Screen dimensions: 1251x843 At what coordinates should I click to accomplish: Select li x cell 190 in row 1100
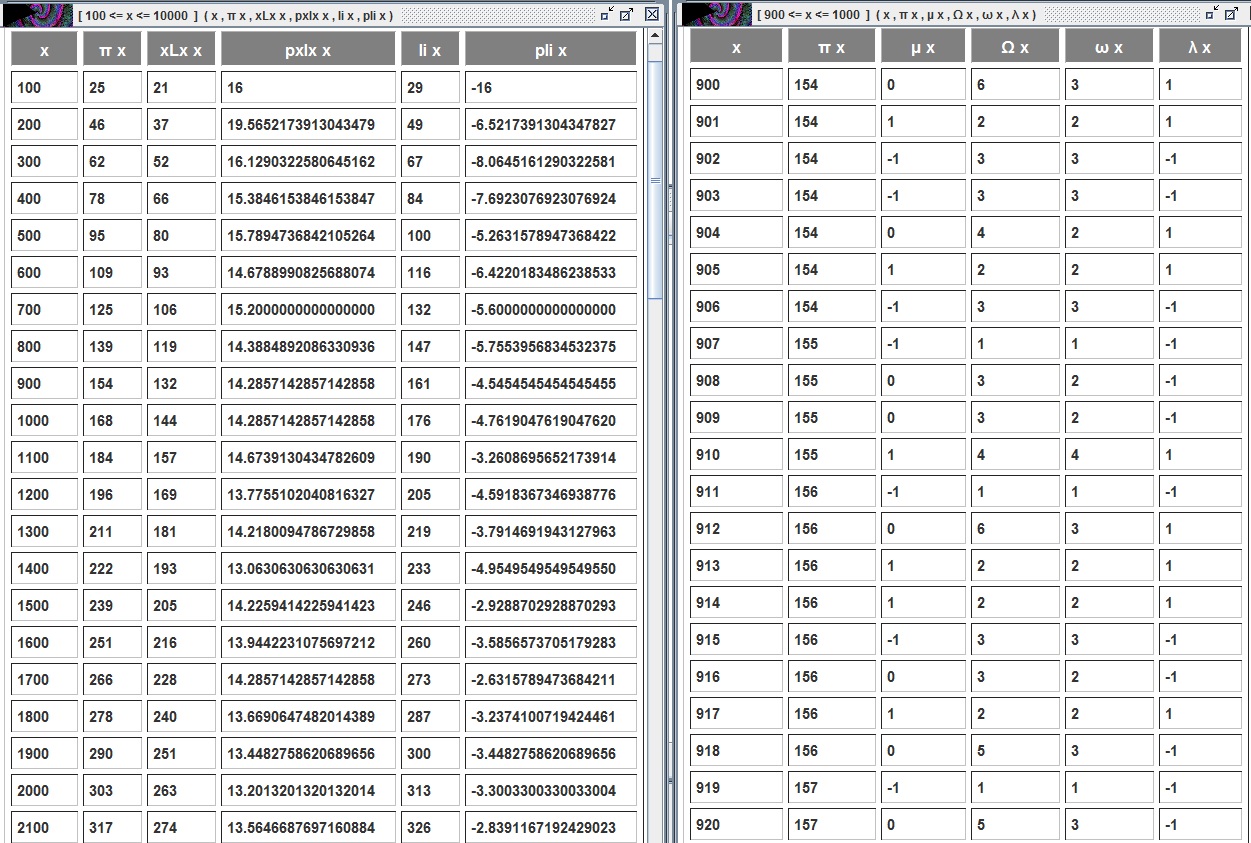pyautogui.click(x=430, y=458)
